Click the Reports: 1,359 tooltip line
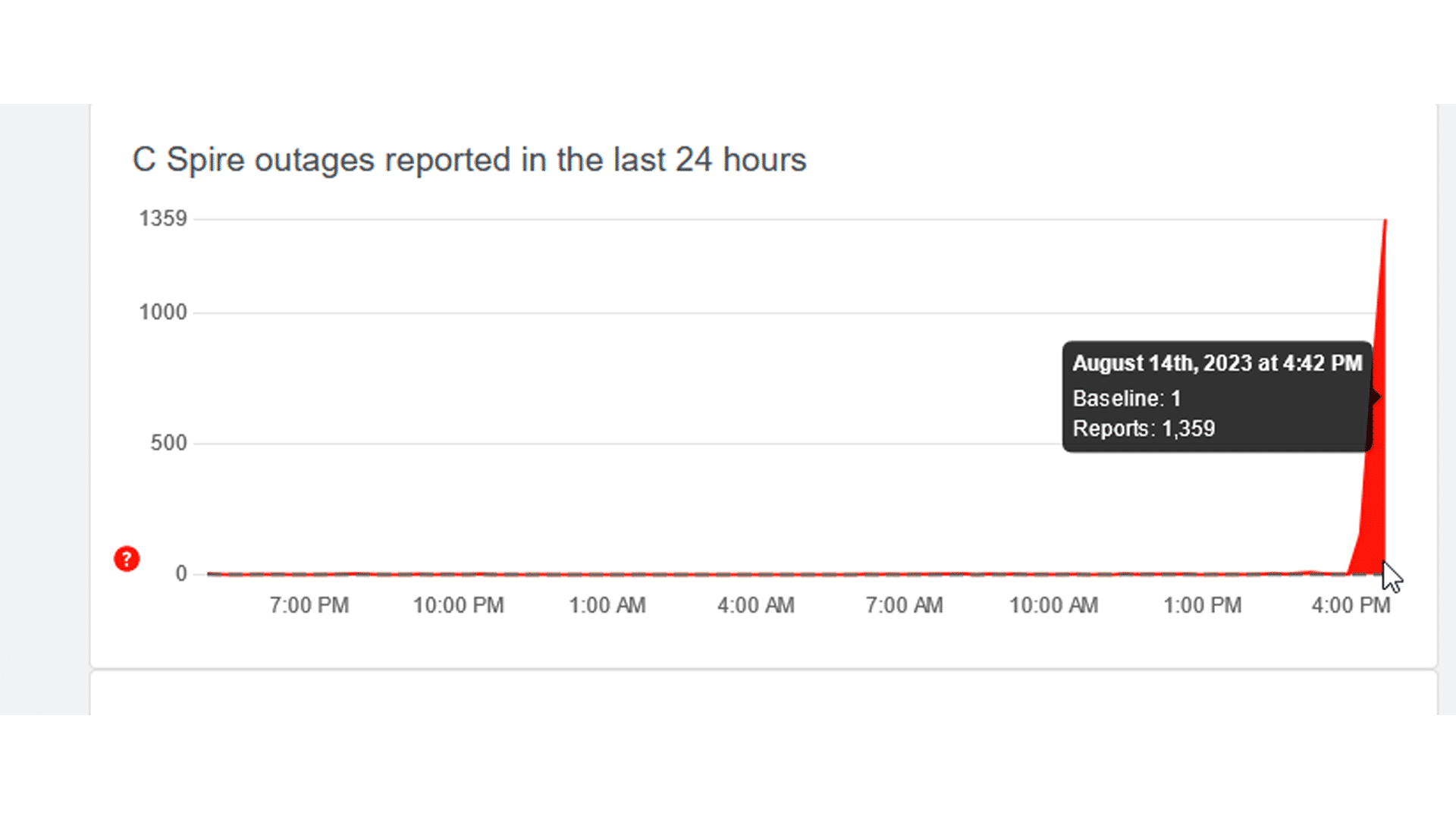The height and width of the screenshot is (819, 1456). [1143, 428]
